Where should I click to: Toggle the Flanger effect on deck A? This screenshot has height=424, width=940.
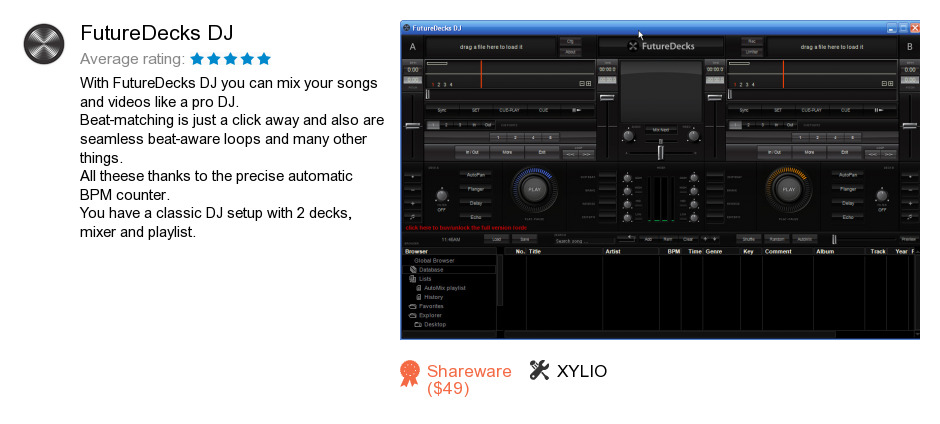(x=477, y=189)
